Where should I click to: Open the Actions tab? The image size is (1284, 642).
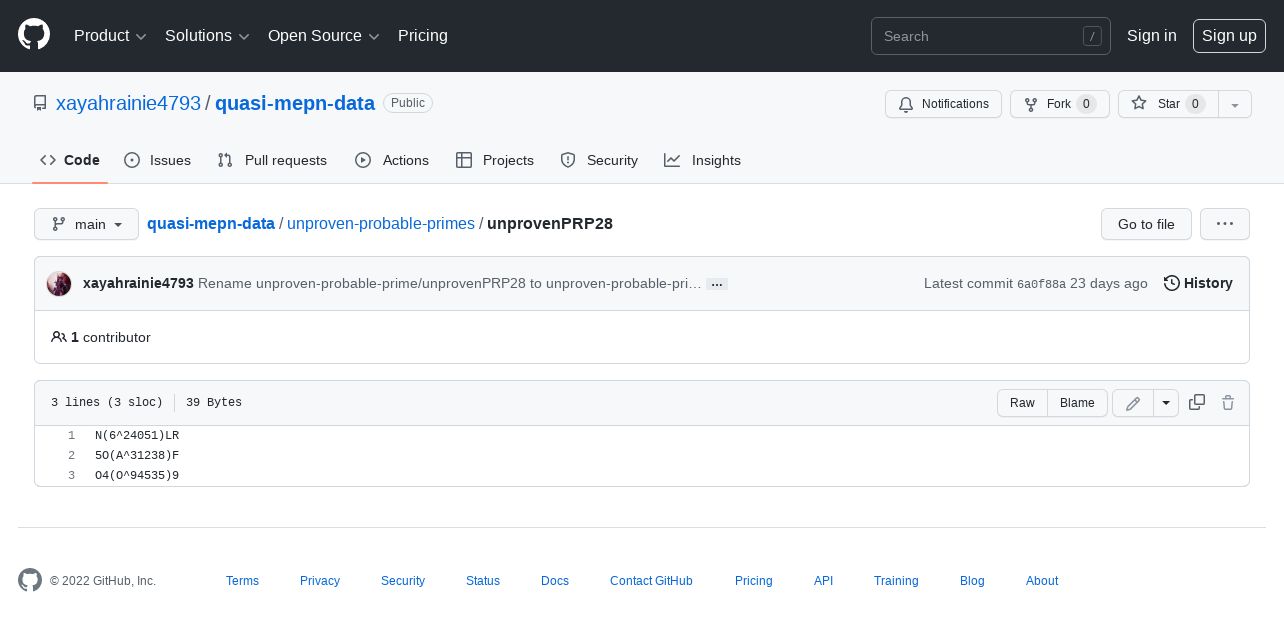click(392, 160)
